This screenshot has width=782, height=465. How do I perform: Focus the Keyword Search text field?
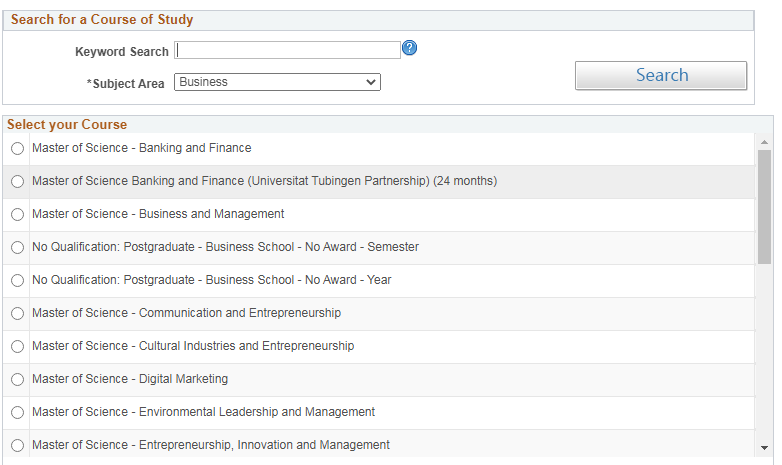pos(287,50)
